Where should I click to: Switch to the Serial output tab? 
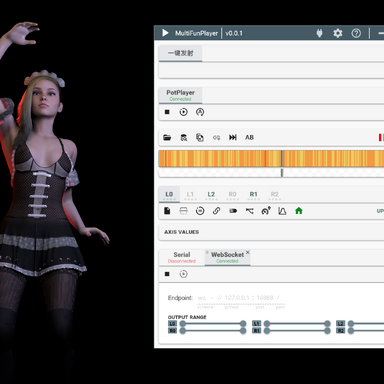[182, 257]
